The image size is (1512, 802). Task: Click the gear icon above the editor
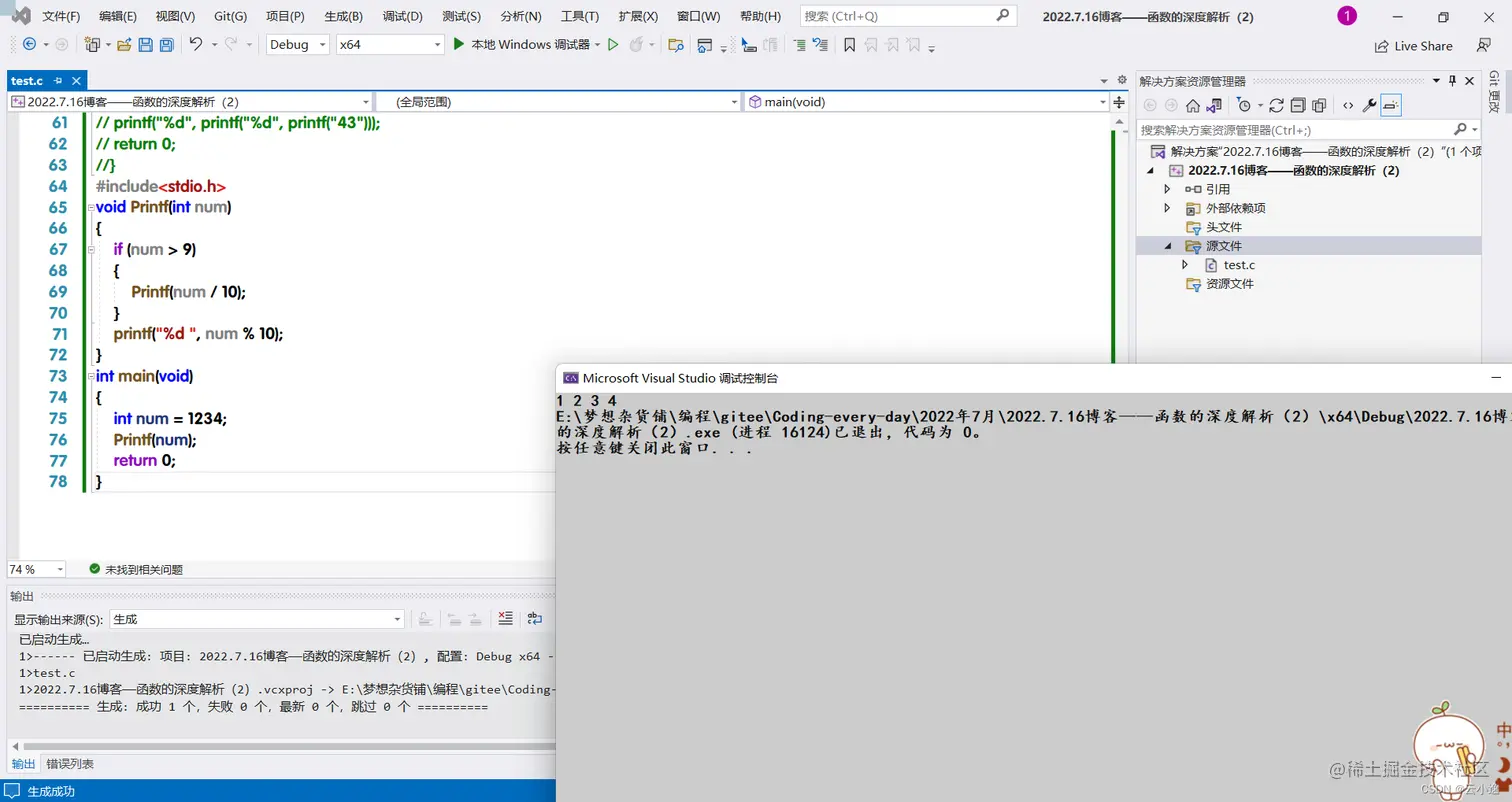1120,80
